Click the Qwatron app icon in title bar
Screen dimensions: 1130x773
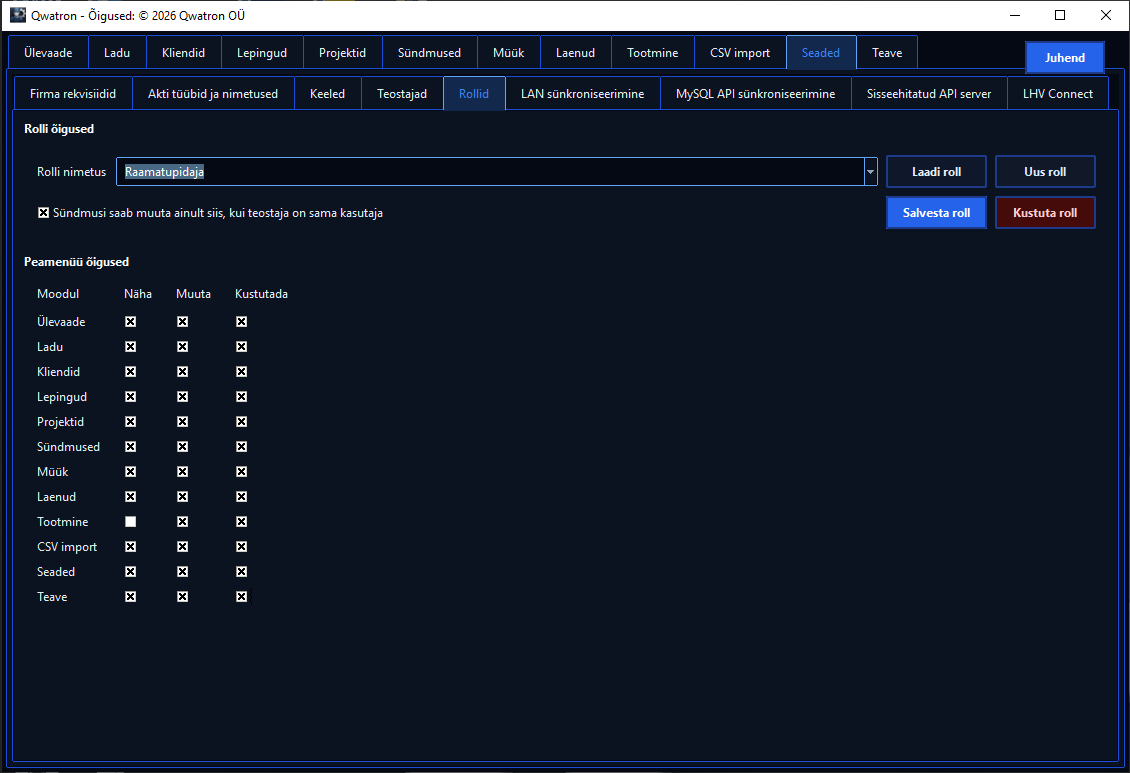[18, 15]
